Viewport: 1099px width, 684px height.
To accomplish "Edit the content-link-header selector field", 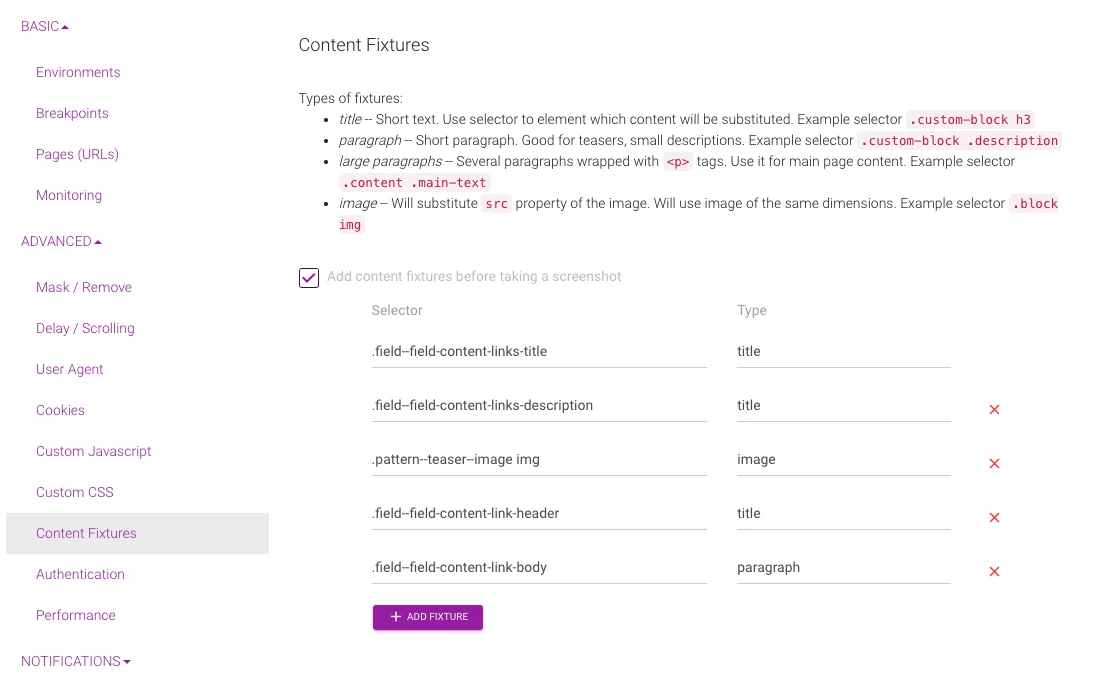I will [x=539, y=514].
